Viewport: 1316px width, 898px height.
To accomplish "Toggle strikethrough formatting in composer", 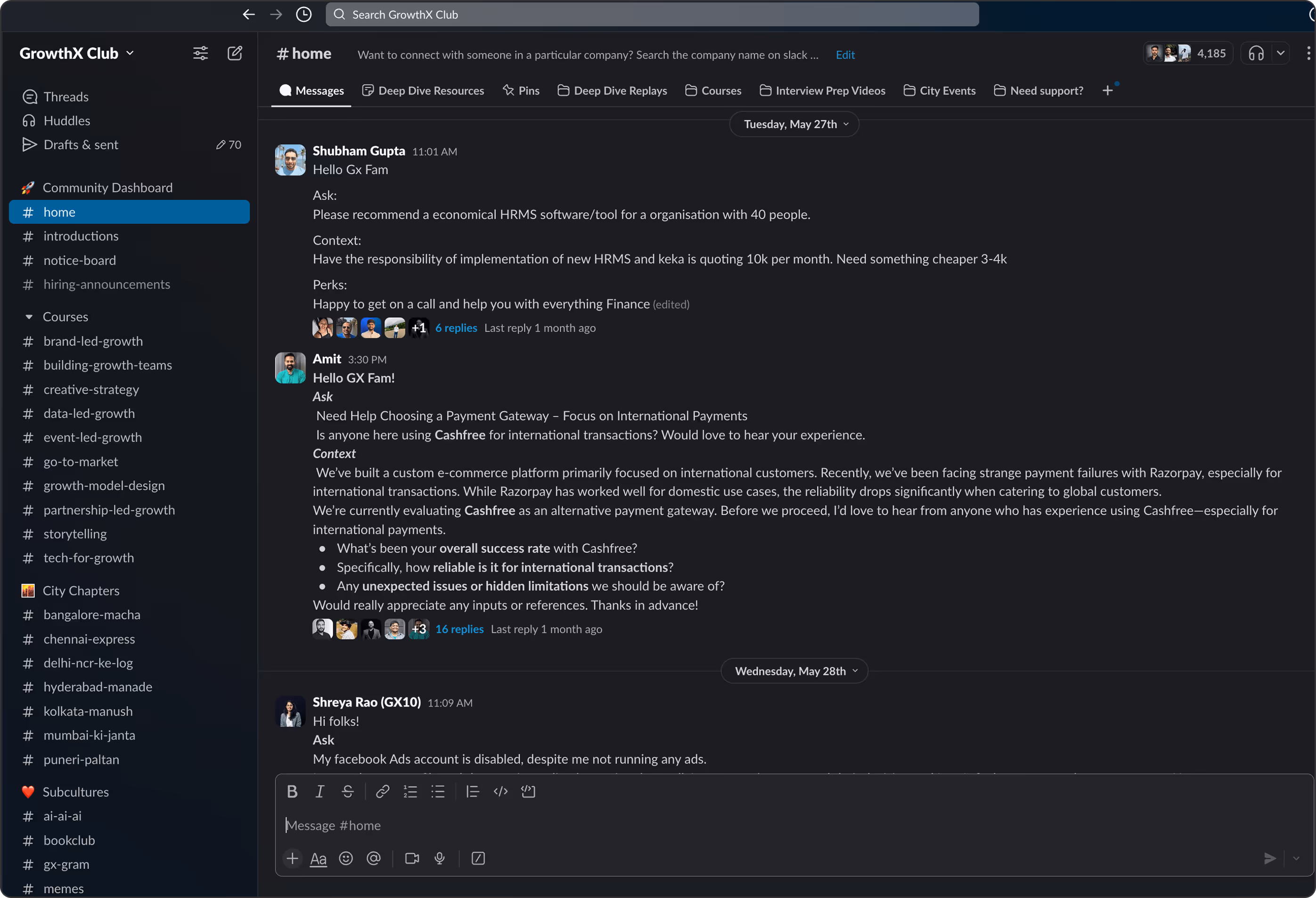I will [x=348, y=791].
